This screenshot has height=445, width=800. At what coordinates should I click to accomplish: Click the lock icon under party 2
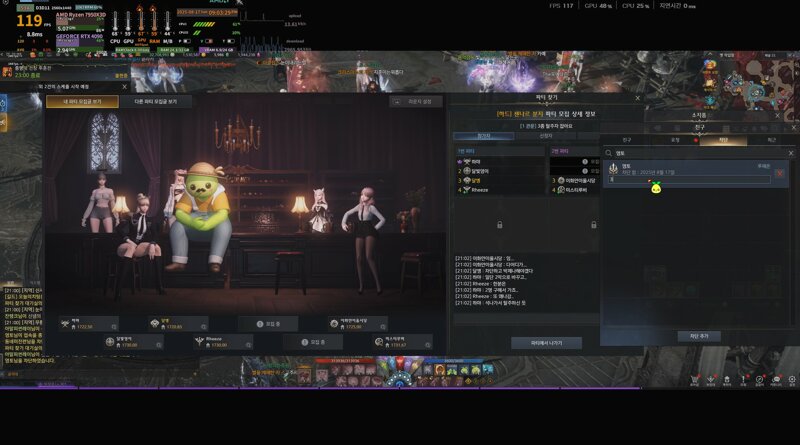click(593, 225)
